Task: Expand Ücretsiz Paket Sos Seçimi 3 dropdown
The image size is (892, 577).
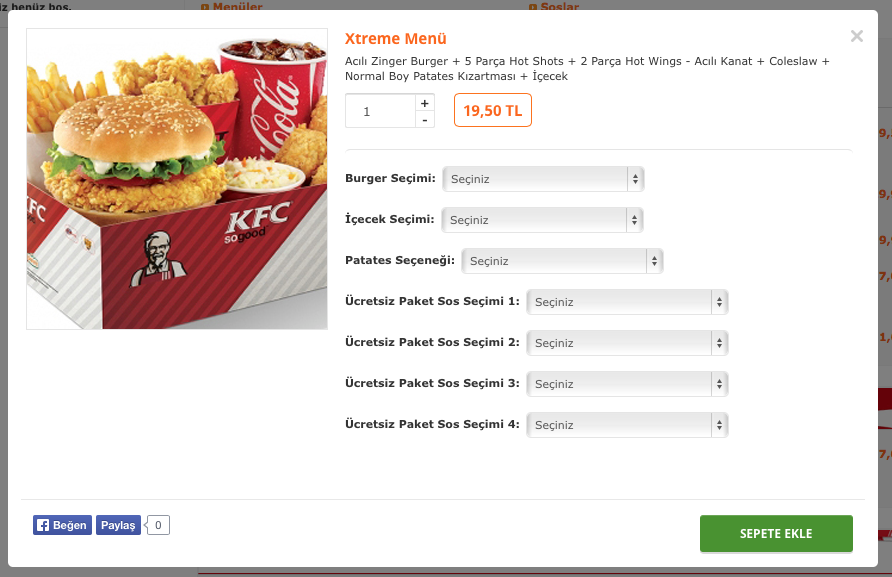Action: point(627,384)
